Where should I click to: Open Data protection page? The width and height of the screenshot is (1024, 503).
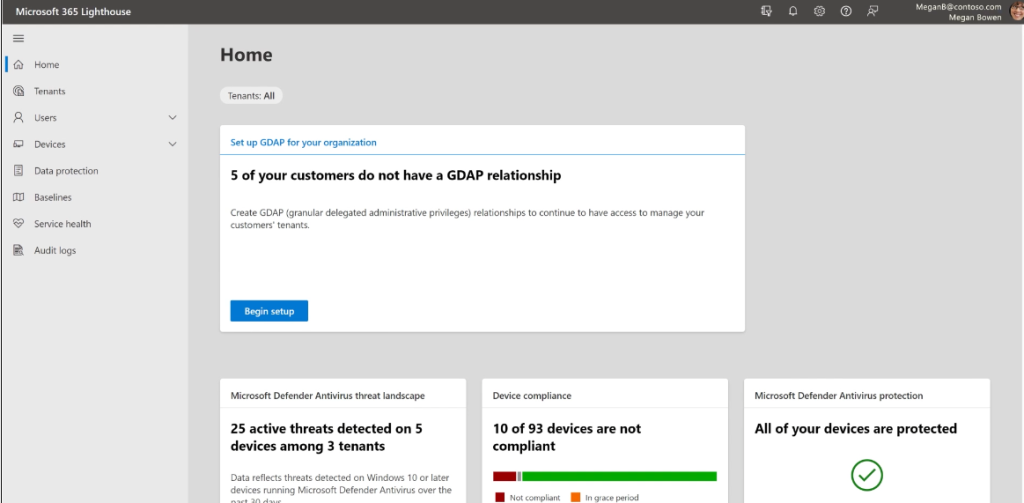(x=66, y=170)
